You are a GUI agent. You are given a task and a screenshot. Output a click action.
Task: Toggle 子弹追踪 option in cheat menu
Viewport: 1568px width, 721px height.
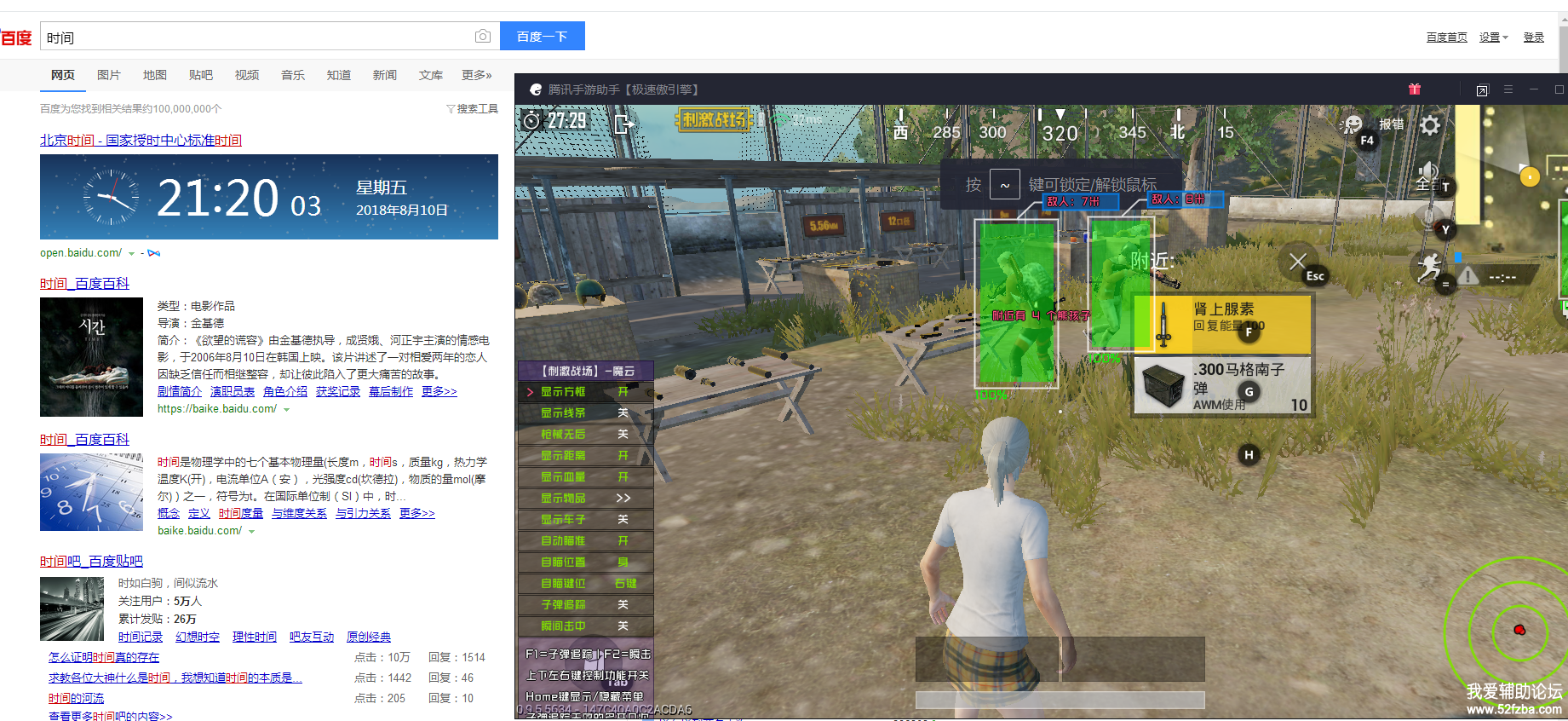click(x=586, y=605)
